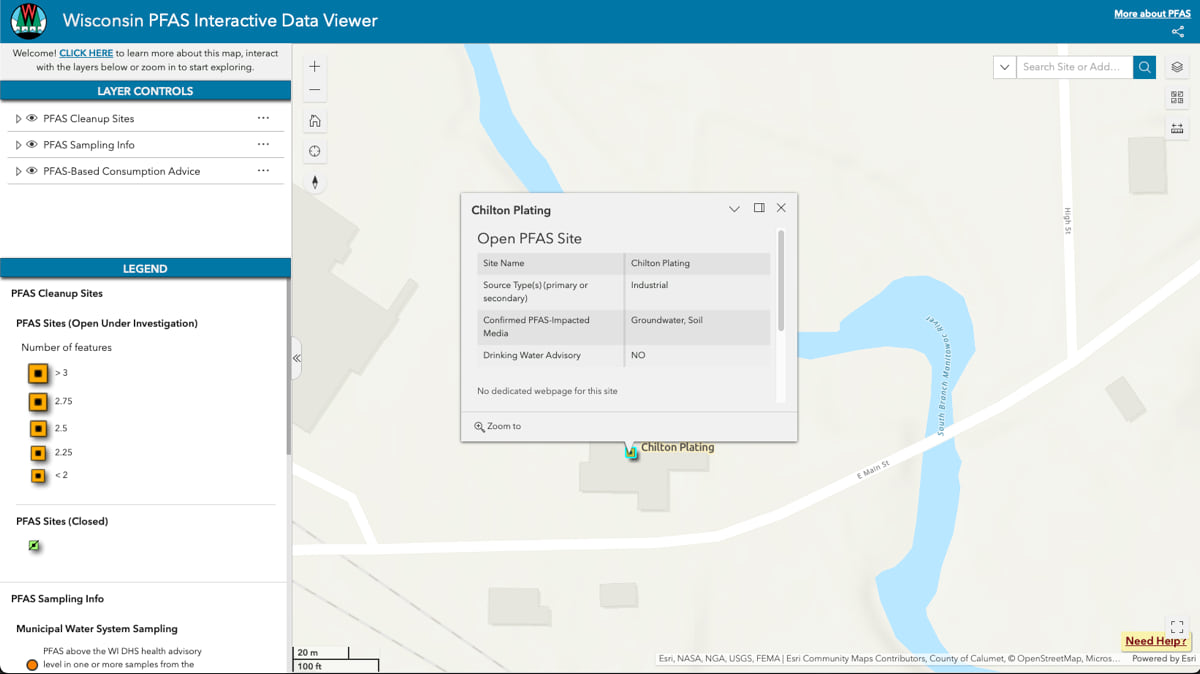
Task: Enter fullscreen map view
Action: click(x=1177, y=625)
